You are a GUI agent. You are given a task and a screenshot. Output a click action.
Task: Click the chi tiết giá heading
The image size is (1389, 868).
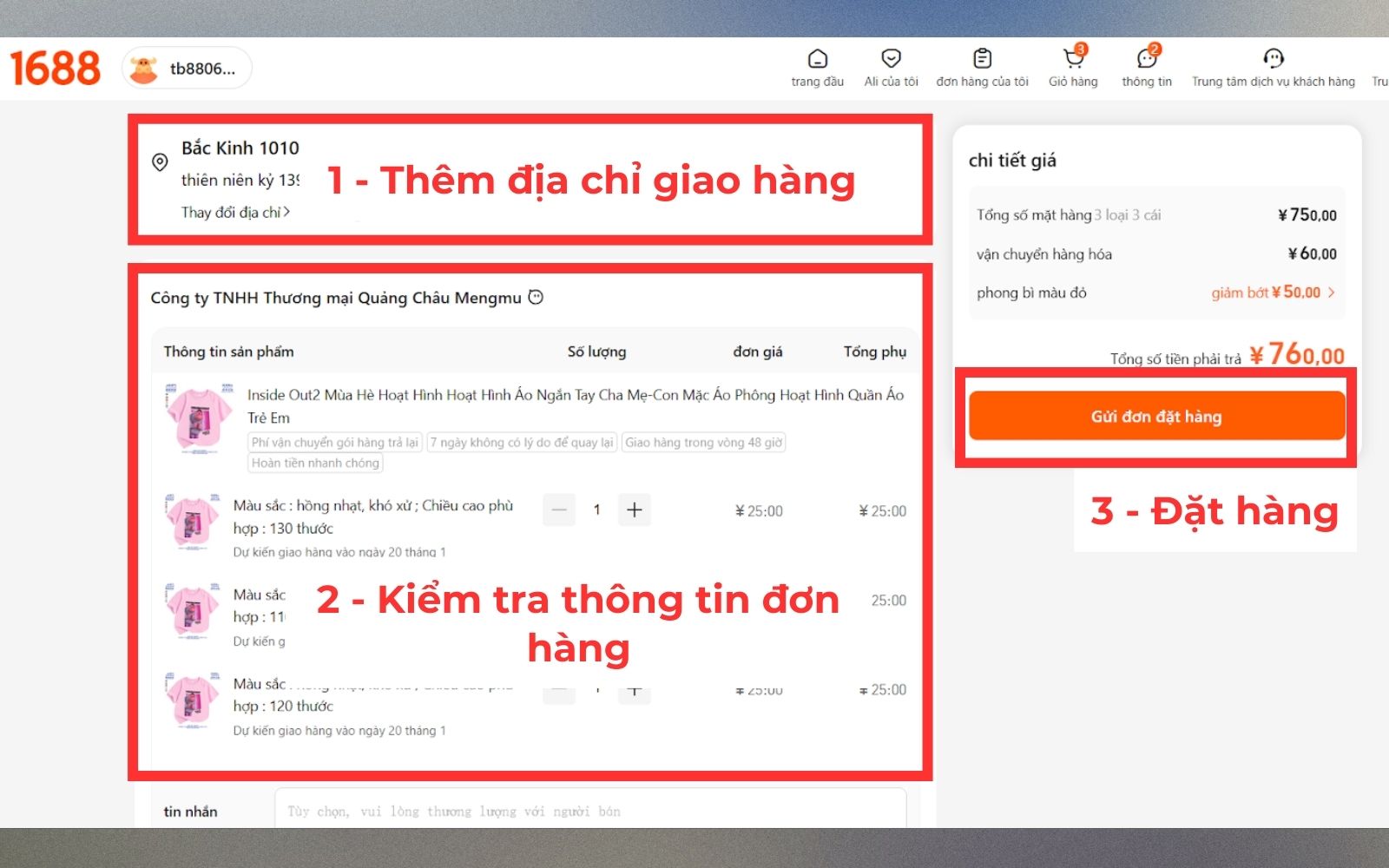(1012, 160)
